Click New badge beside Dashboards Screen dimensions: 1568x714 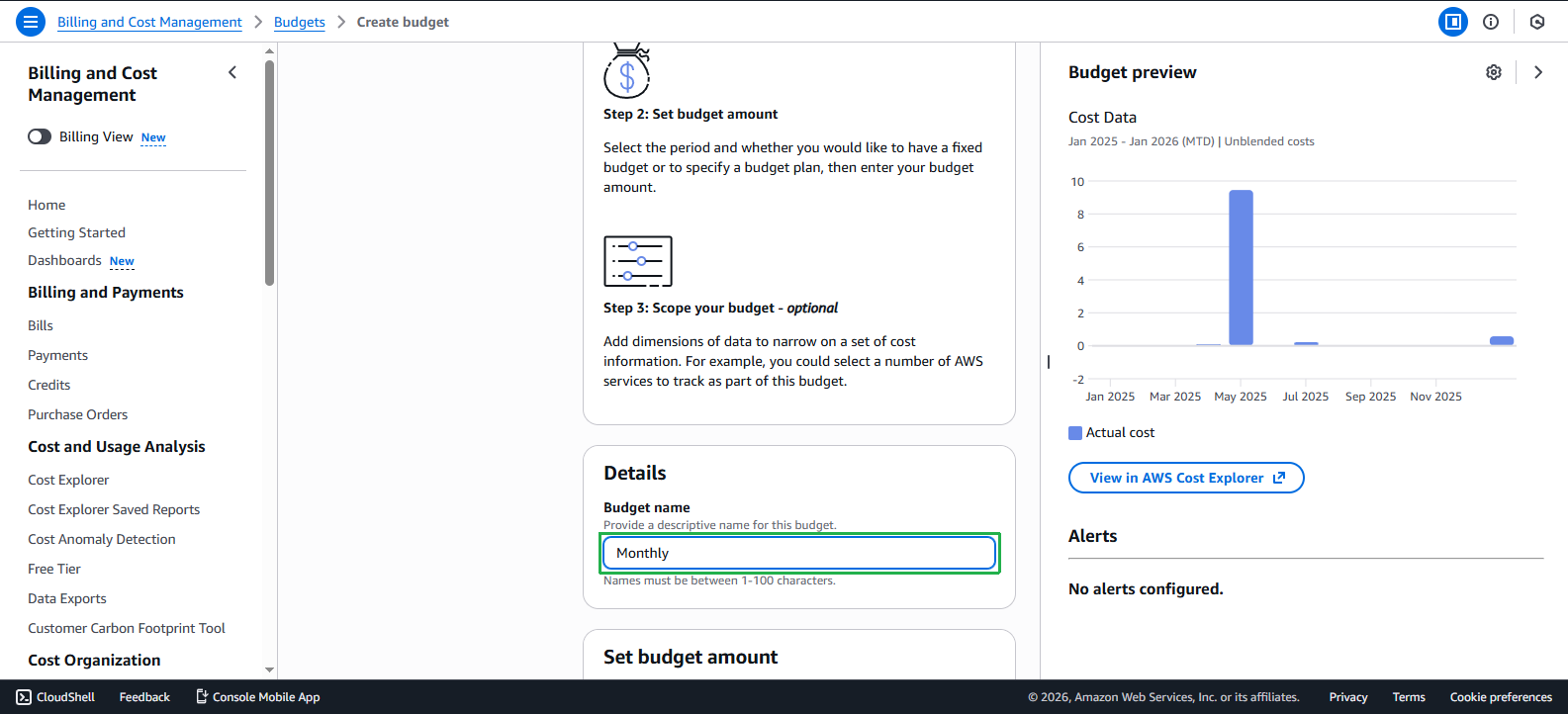(x=122, y=261)
